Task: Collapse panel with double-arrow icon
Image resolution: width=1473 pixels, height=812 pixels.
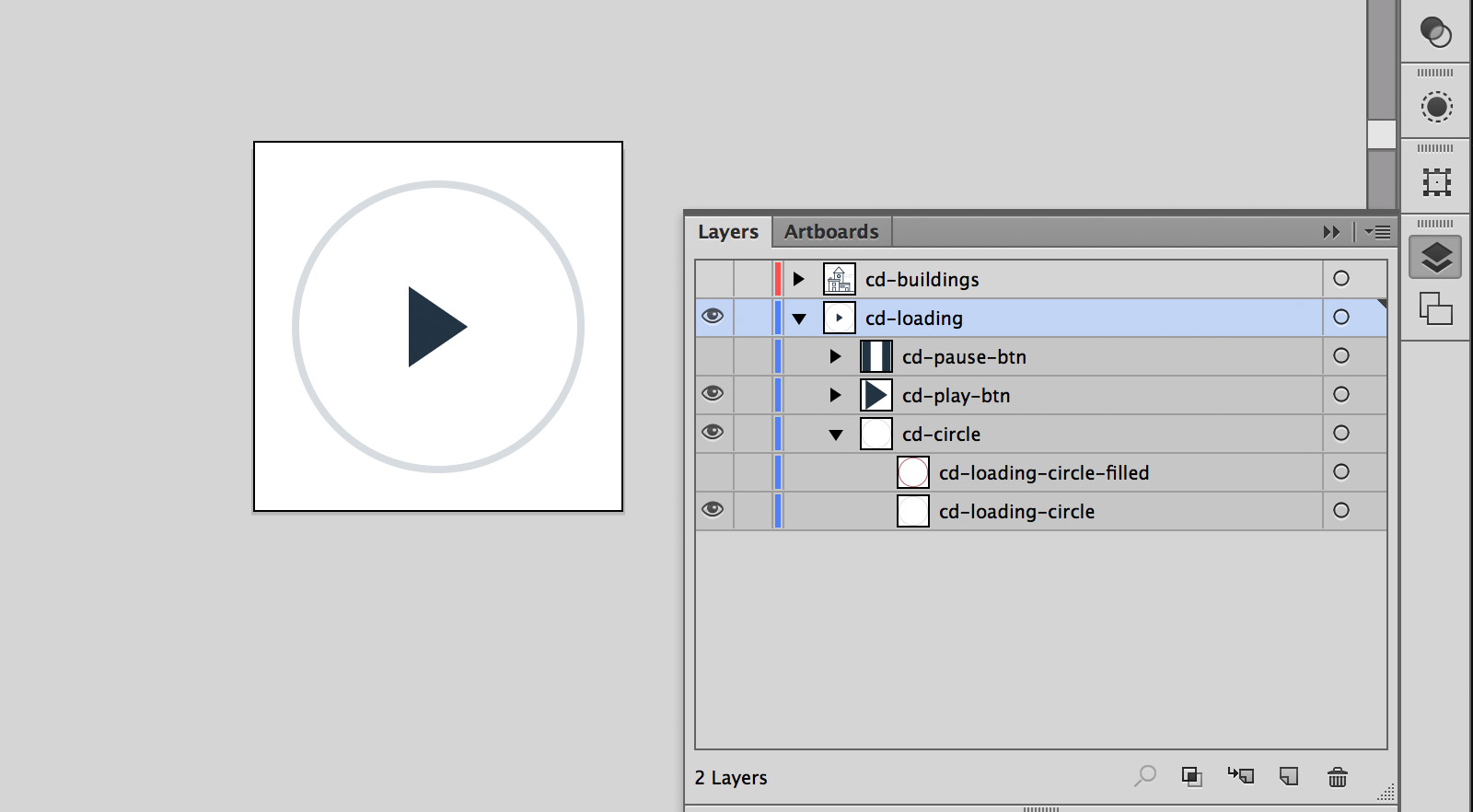Action: click(1331, 232)
